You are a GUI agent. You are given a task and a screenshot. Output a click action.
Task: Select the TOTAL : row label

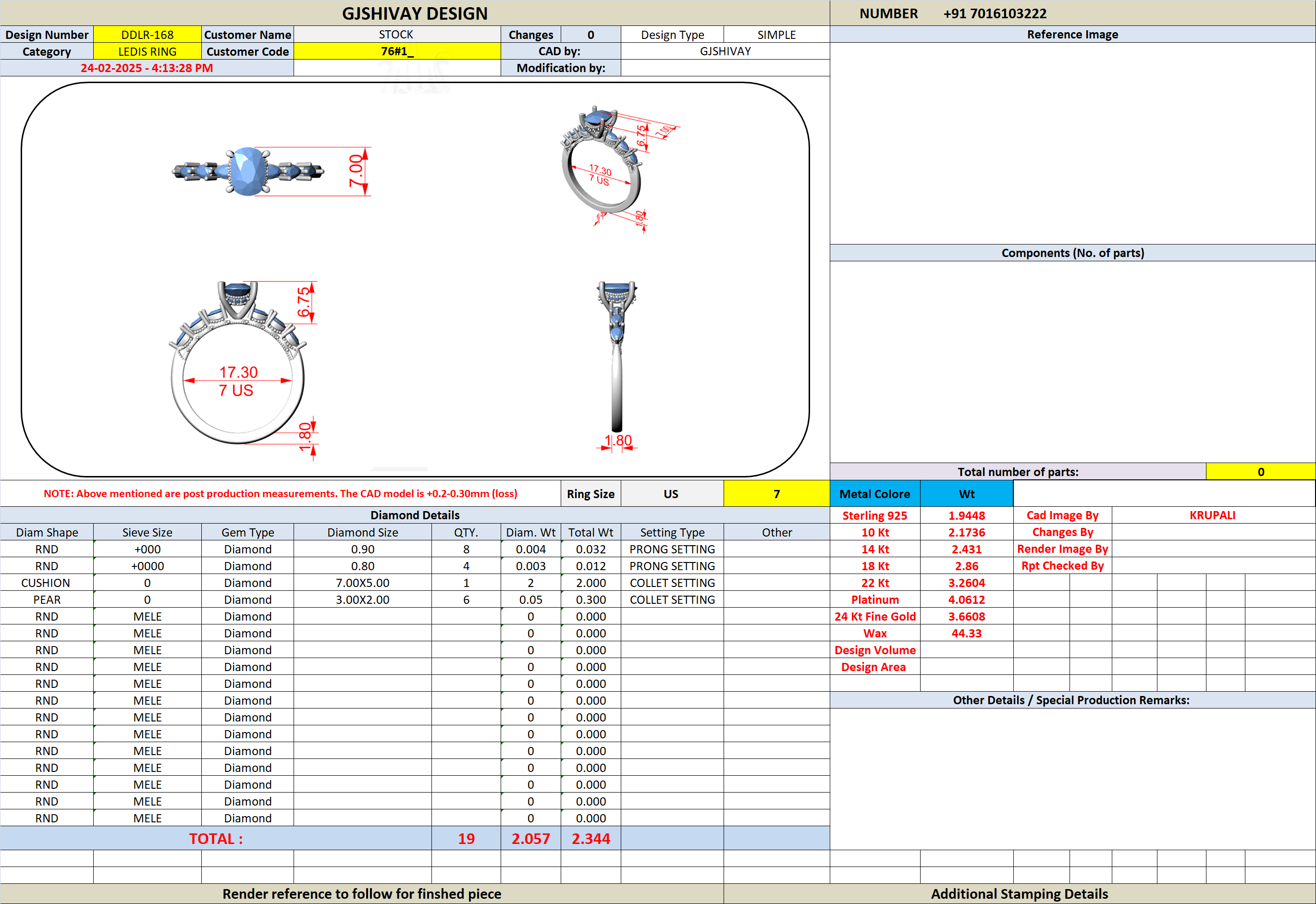(216, 838)
